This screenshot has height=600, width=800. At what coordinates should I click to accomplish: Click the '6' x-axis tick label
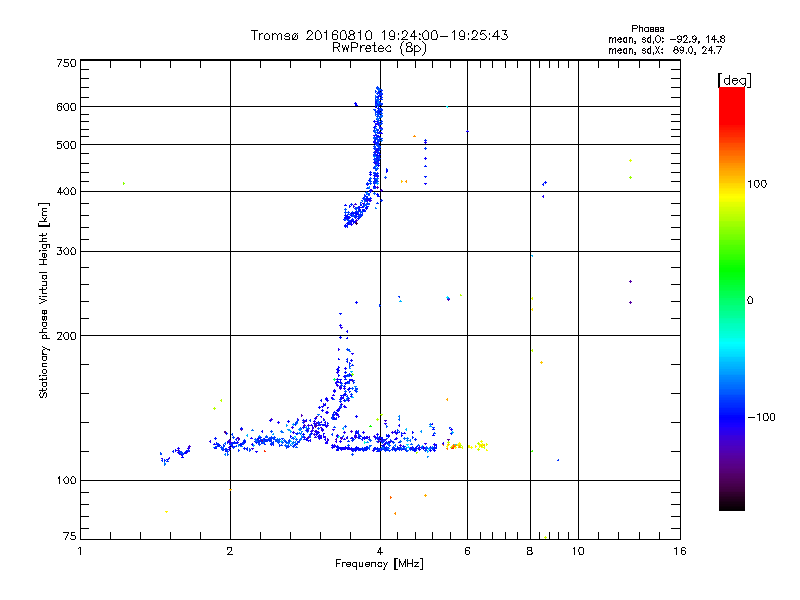[467, 551]
